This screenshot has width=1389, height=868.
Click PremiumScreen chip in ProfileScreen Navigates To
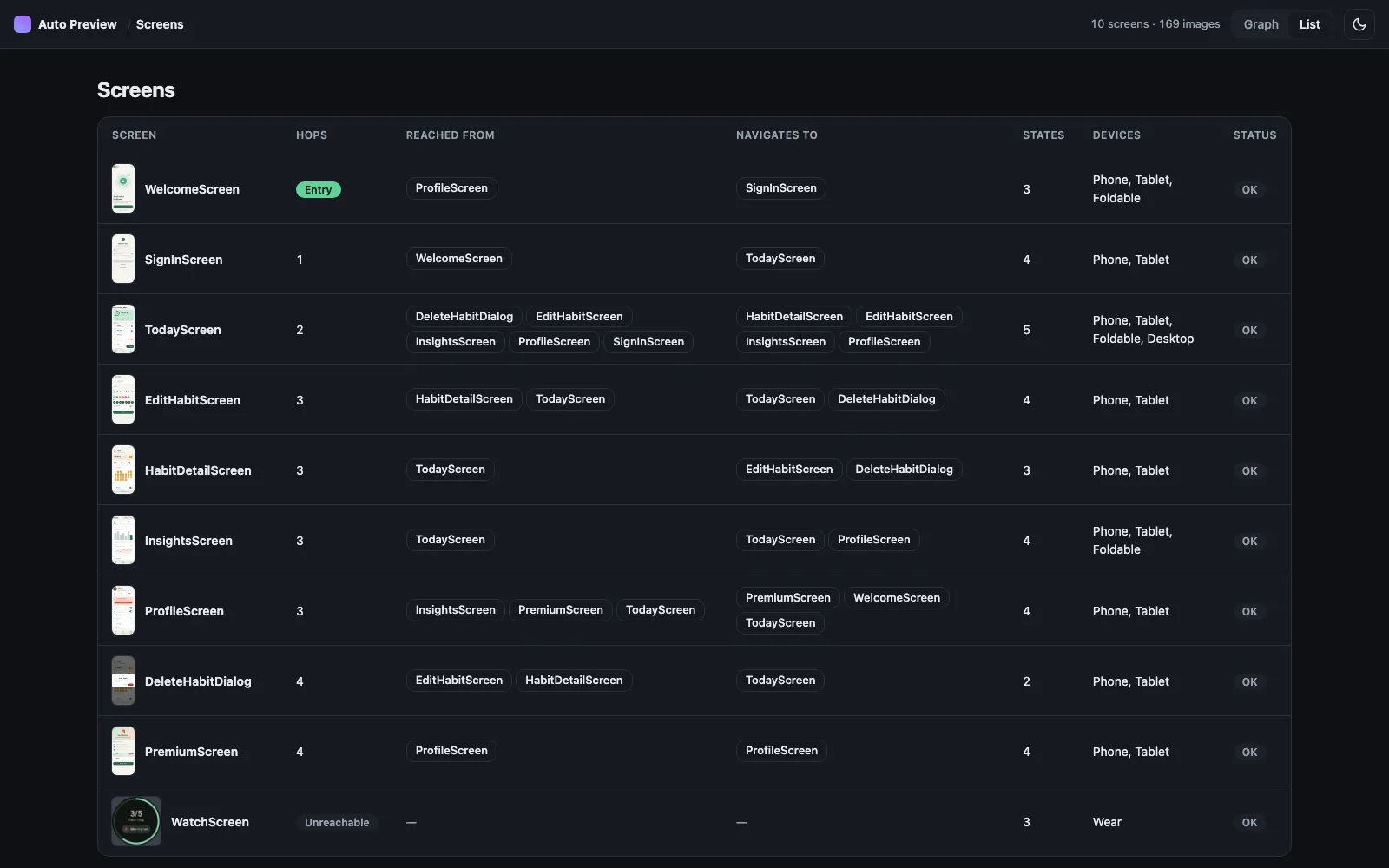[788, 598]
